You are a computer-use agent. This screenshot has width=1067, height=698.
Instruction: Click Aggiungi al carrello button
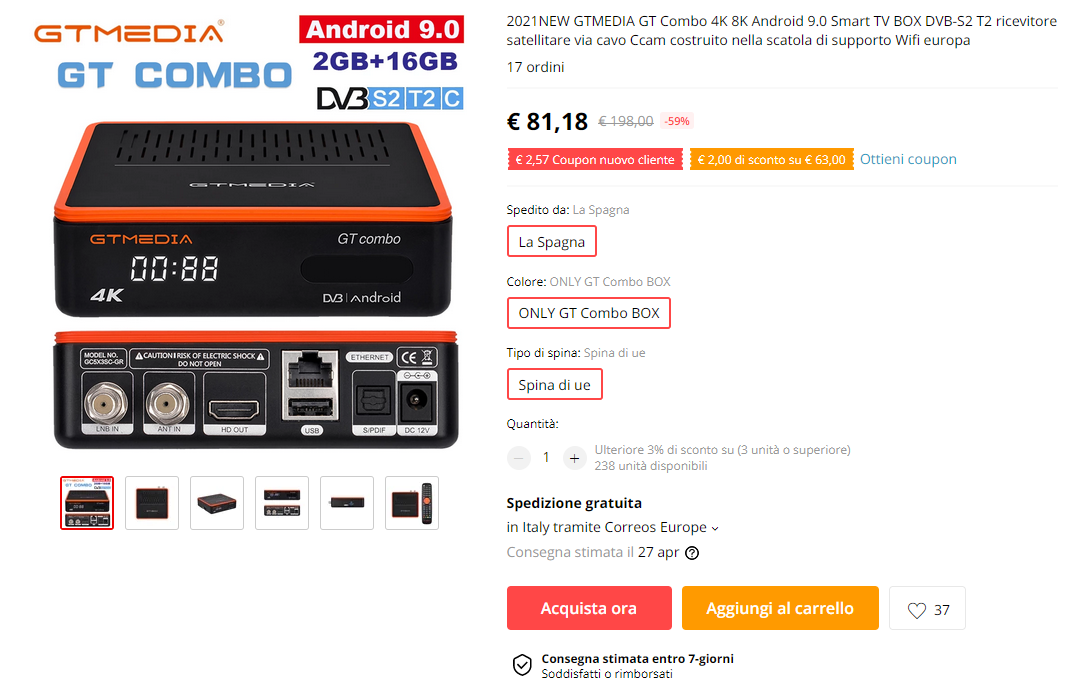781,608
